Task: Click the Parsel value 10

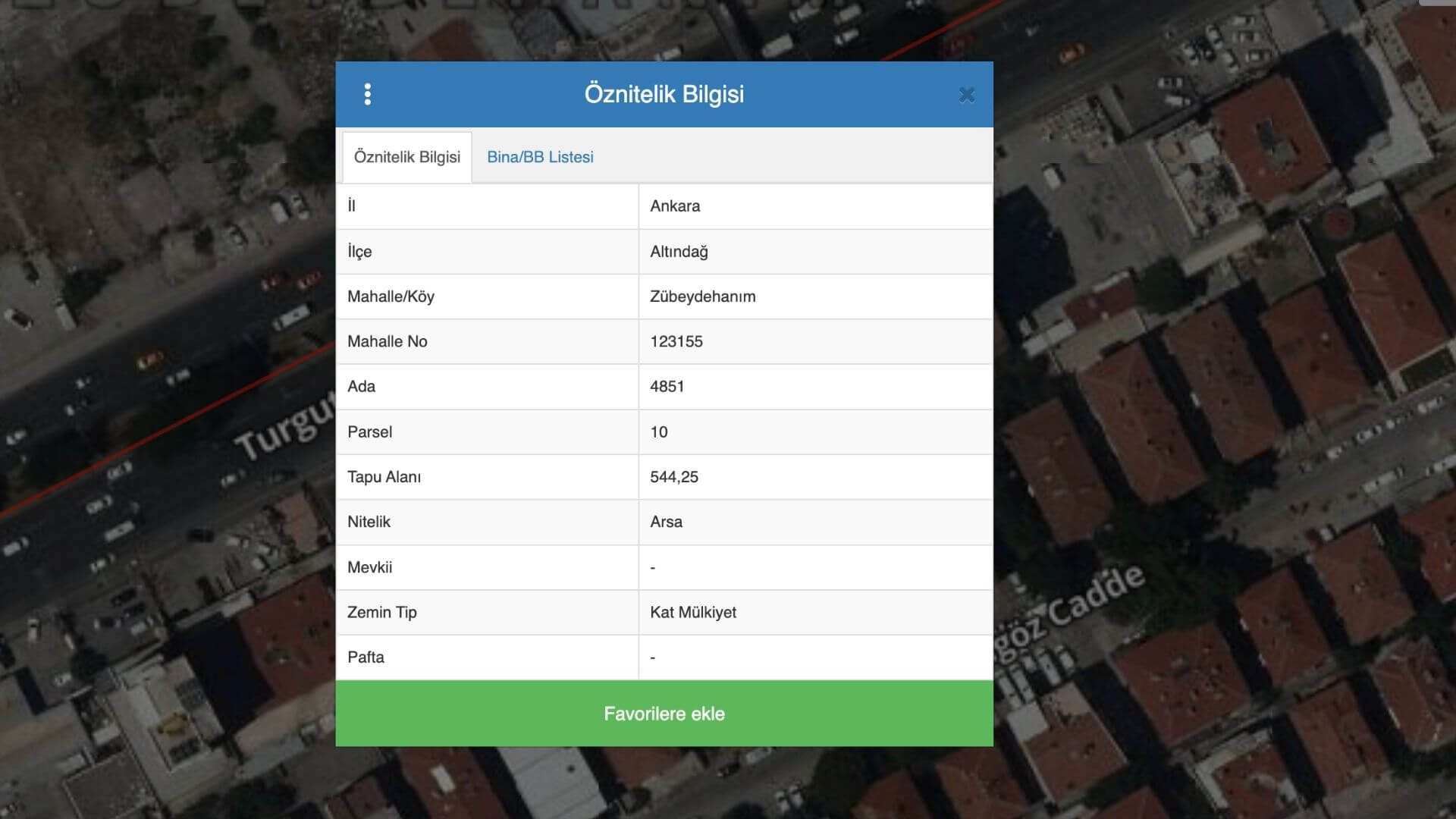Action: click(658, 432)
